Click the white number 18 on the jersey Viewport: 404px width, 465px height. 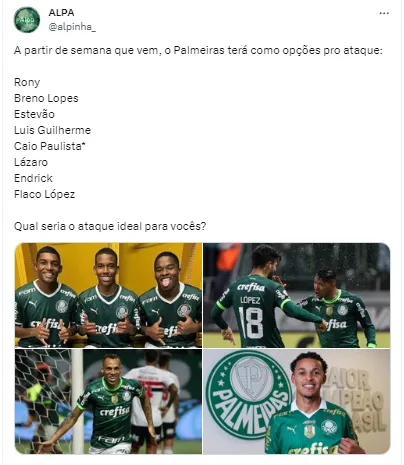253,323
